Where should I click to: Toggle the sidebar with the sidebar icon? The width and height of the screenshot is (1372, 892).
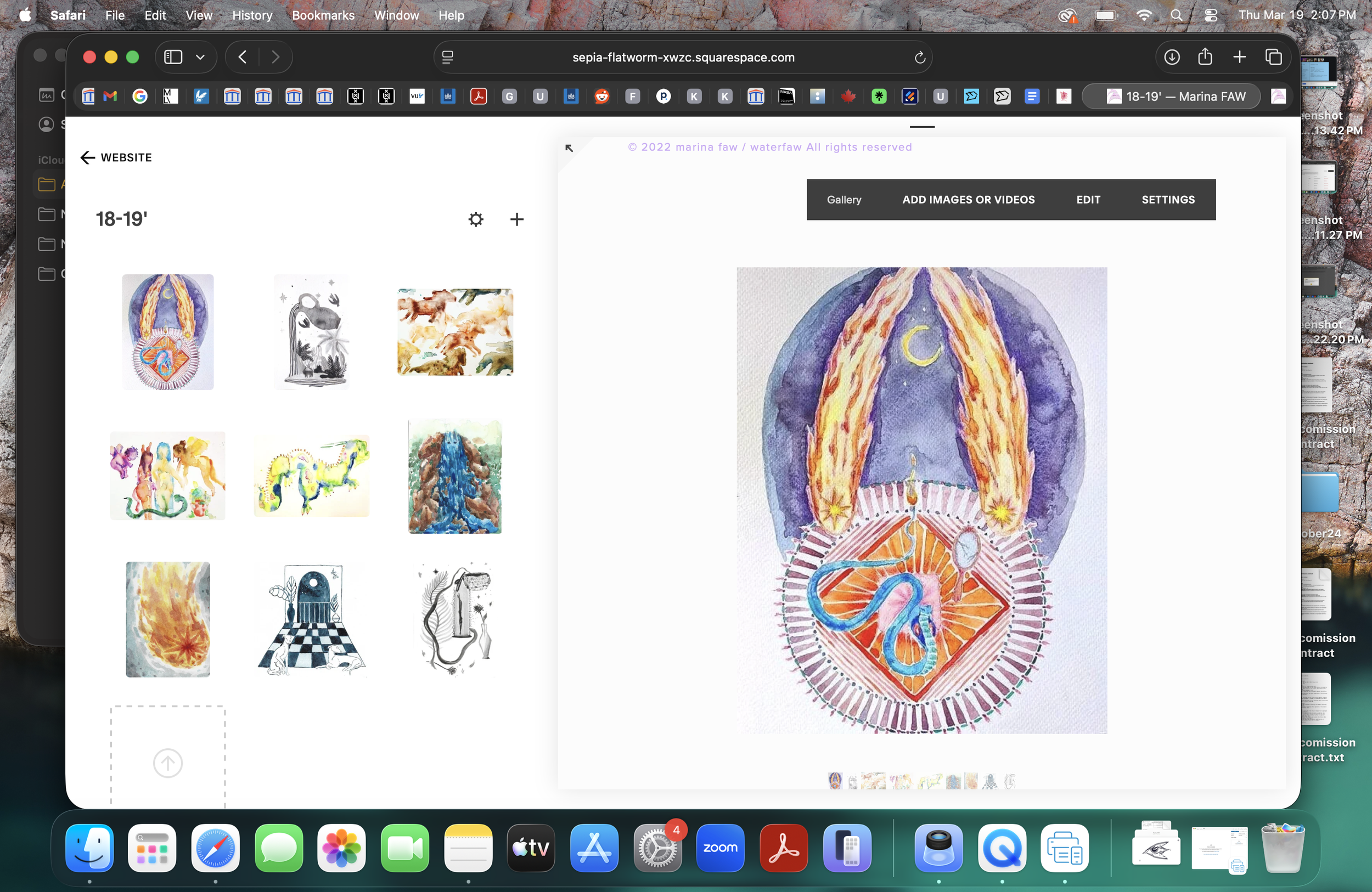pyautogui.click(x=172, y=57)
